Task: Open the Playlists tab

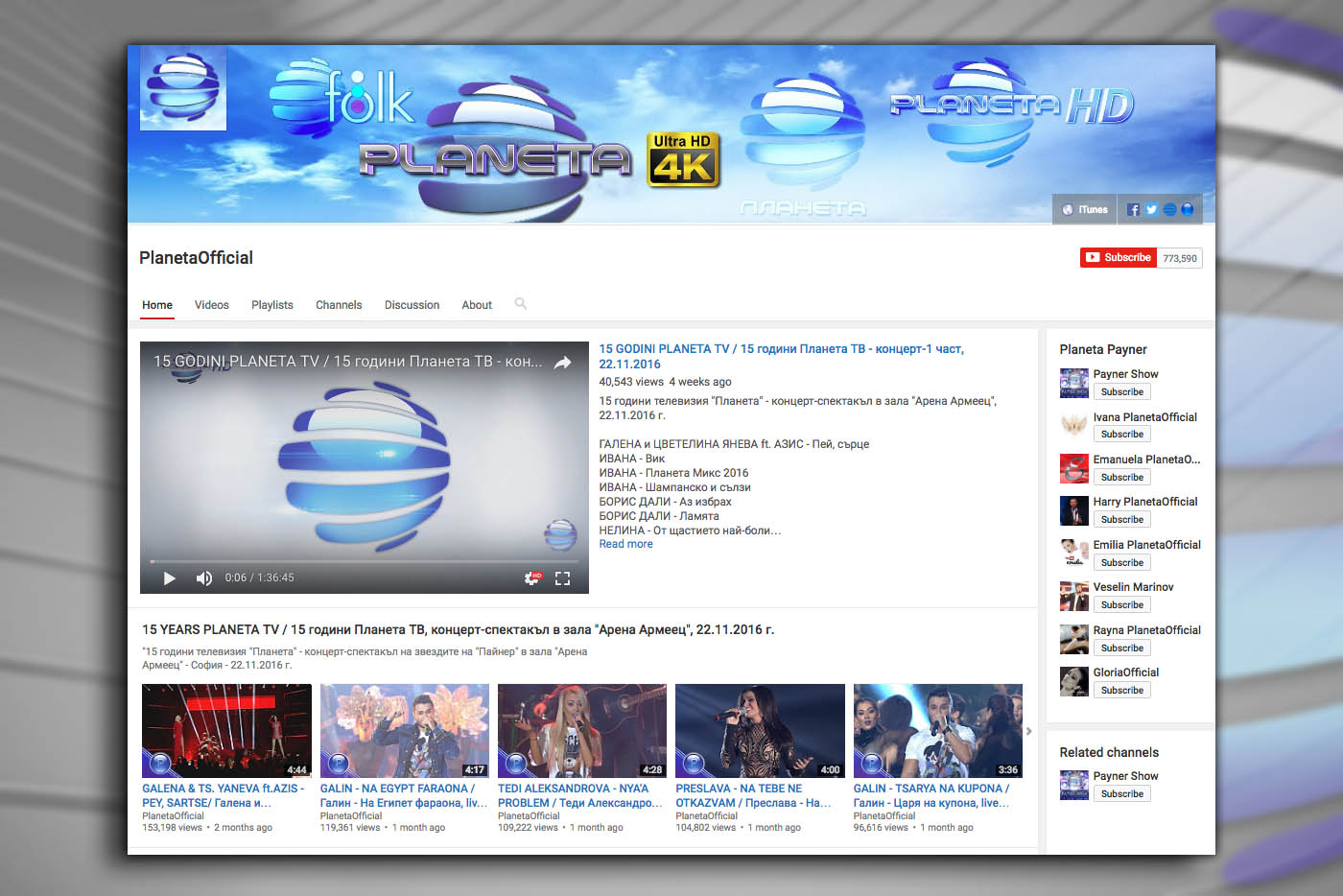Action: point(272,305)
